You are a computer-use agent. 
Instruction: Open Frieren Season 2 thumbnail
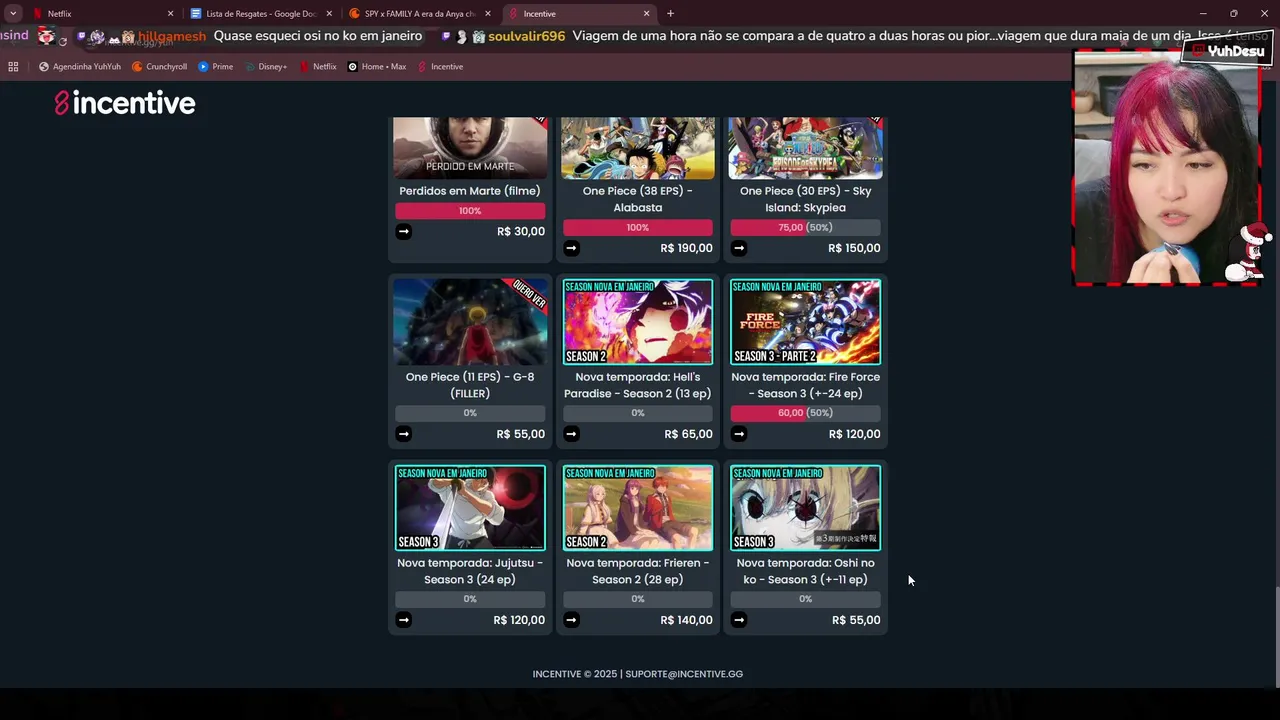(x=638, y=508)
